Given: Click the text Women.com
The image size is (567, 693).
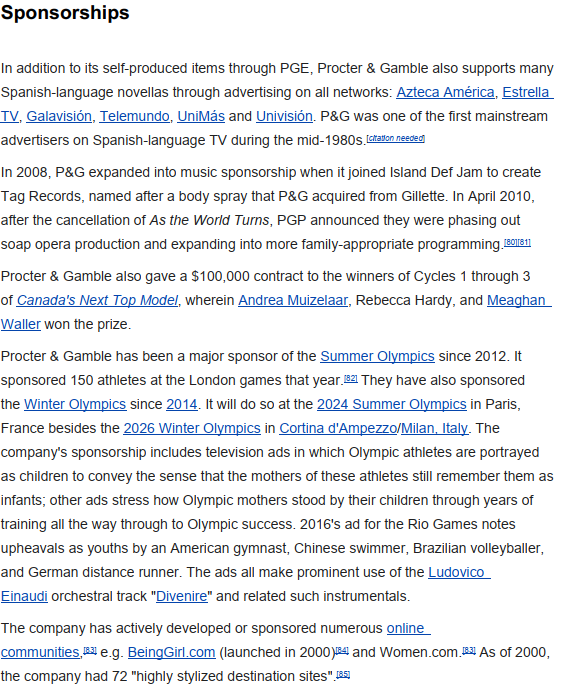Looking at the screenshot, I should [420, 652].
